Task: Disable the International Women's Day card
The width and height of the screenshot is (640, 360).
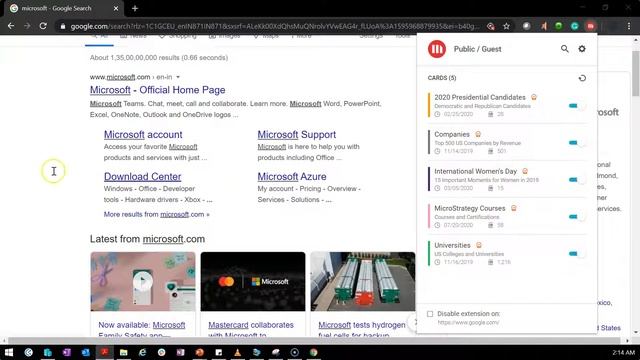Action: point(576,180)
